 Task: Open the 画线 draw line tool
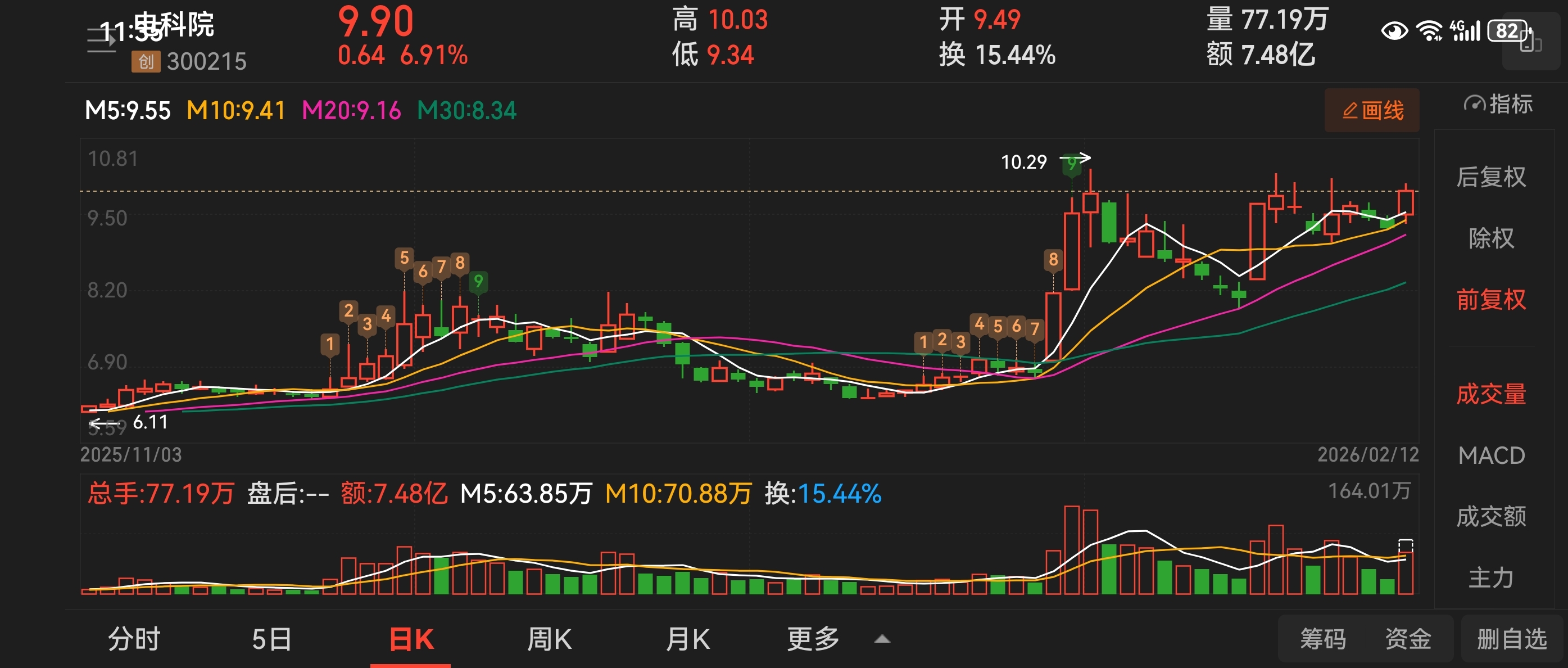pyautogui.click(x=1372, y=111)
